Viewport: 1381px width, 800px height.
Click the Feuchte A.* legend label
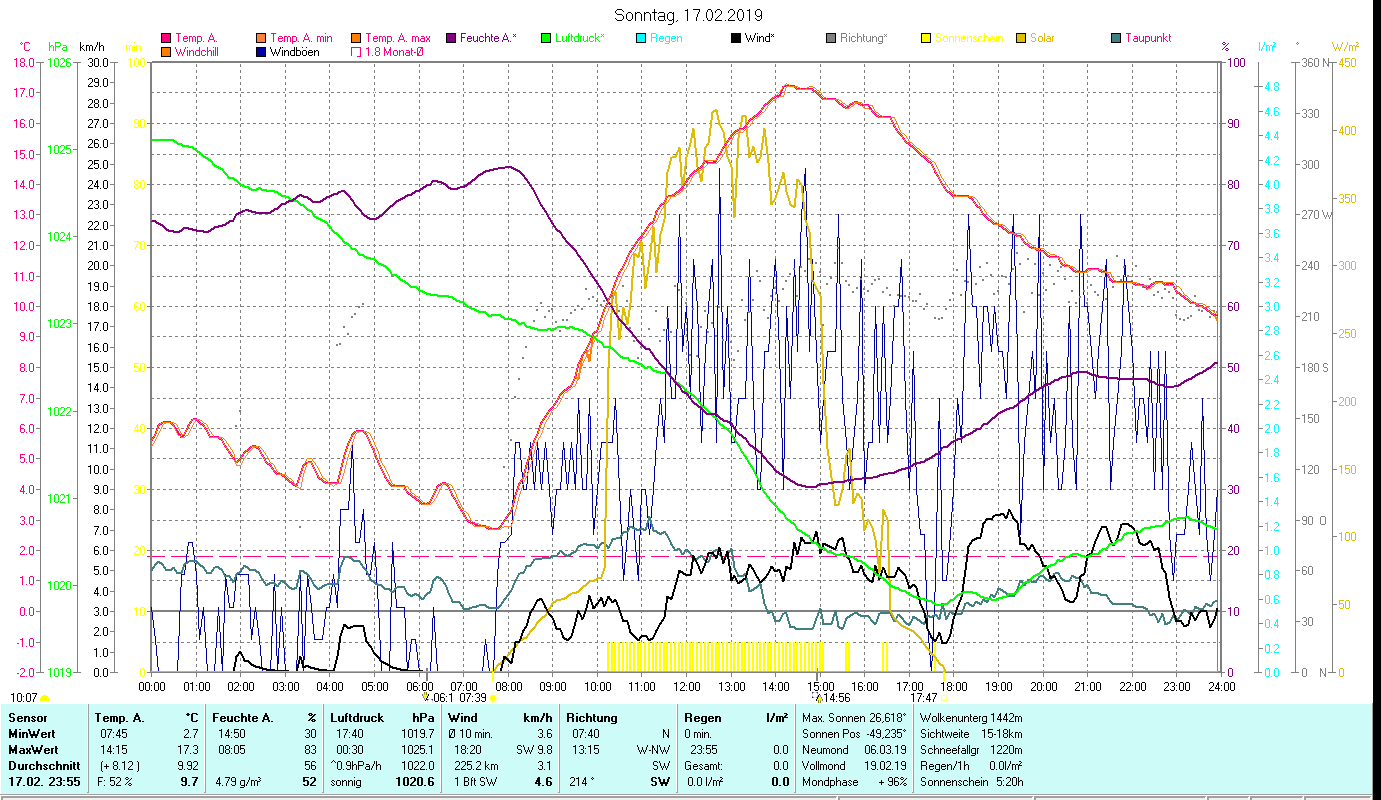click(x=488, y=38)
